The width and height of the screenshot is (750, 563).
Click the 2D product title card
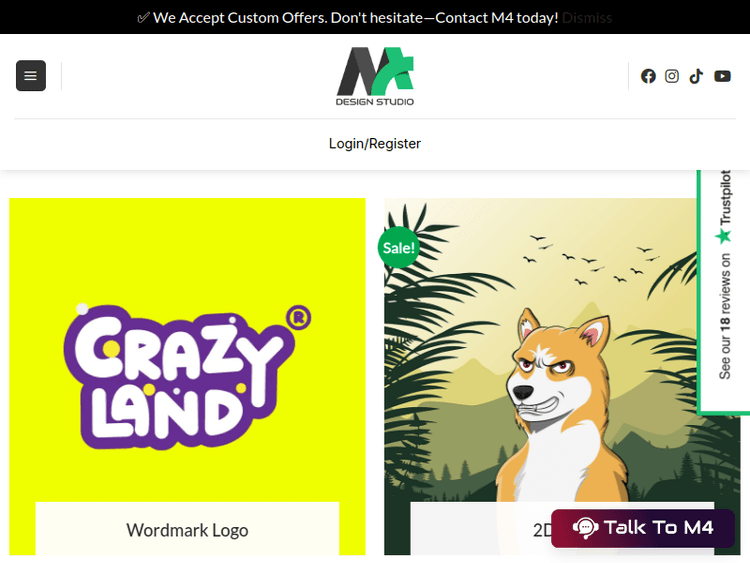tap(480, 529)
